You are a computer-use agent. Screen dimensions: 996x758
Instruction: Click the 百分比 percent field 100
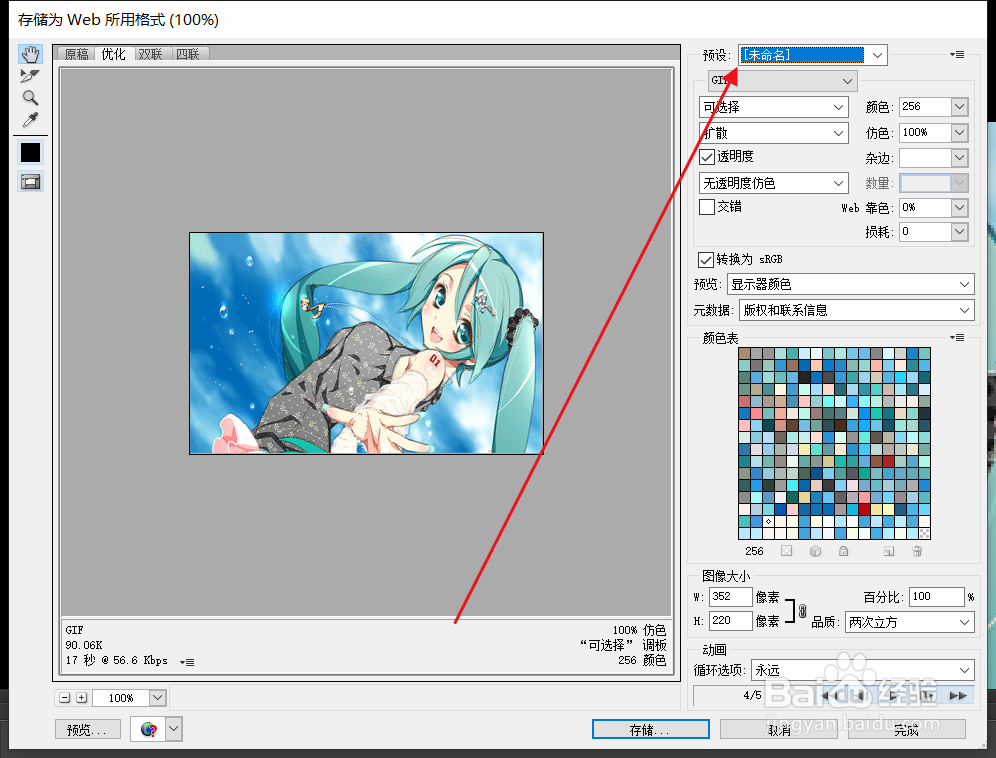tap(936, 597)
